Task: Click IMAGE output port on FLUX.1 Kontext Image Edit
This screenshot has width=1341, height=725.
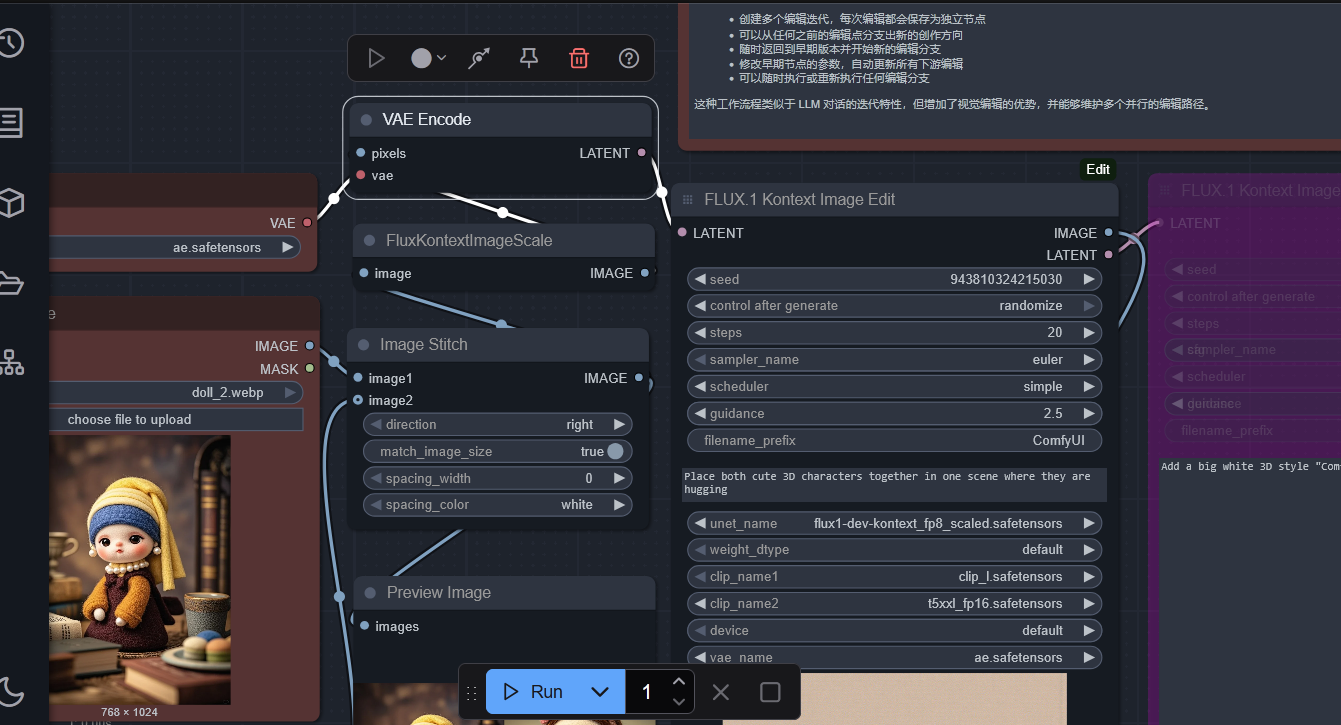Action: pos(1108,233)
